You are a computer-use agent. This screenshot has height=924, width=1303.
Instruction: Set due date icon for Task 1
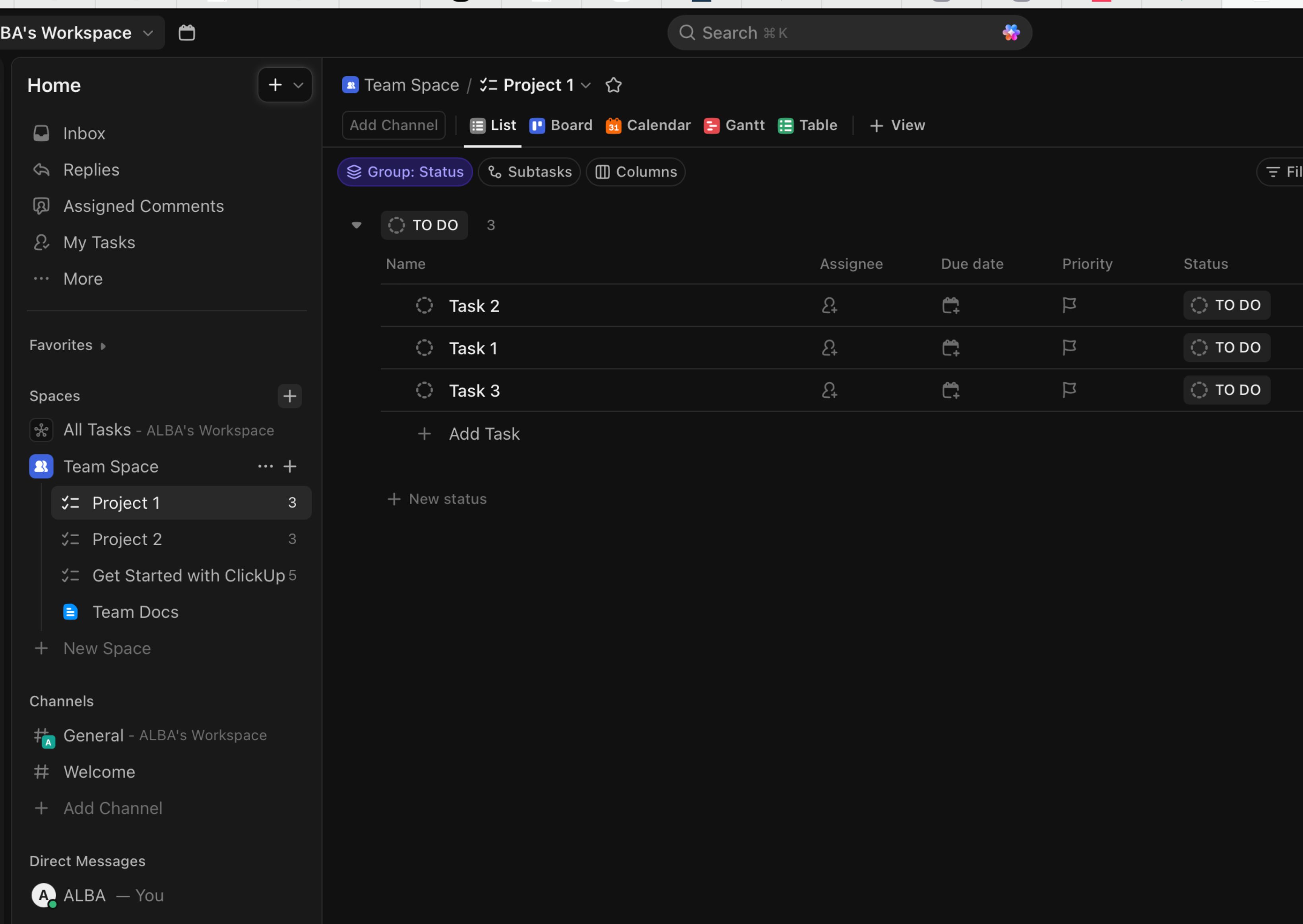(950, 348)
